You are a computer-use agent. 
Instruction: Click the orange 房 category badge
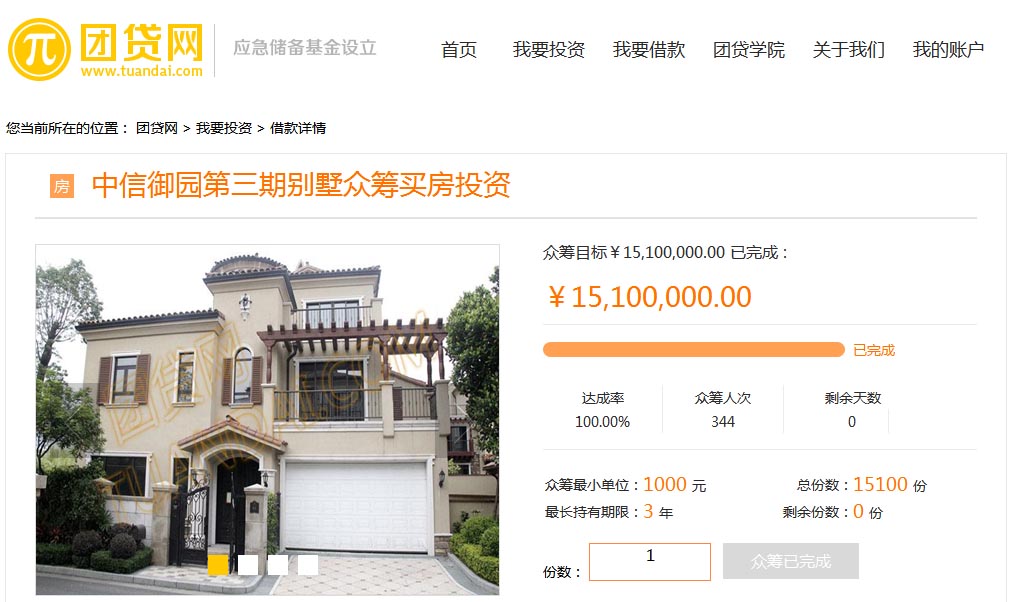tap(62, 186)
